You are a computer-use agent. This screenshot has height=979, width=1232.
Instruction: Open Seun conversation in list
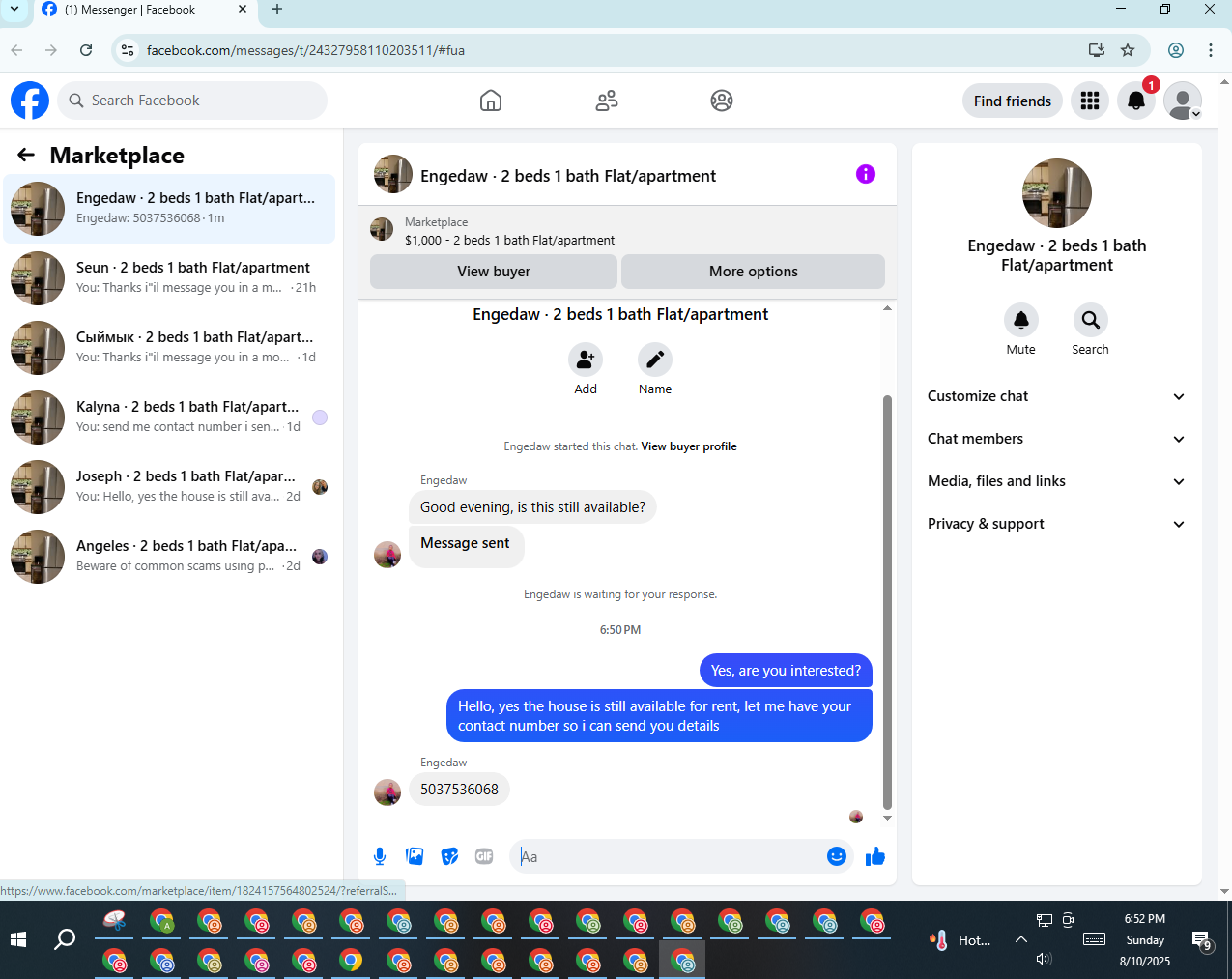169,278
